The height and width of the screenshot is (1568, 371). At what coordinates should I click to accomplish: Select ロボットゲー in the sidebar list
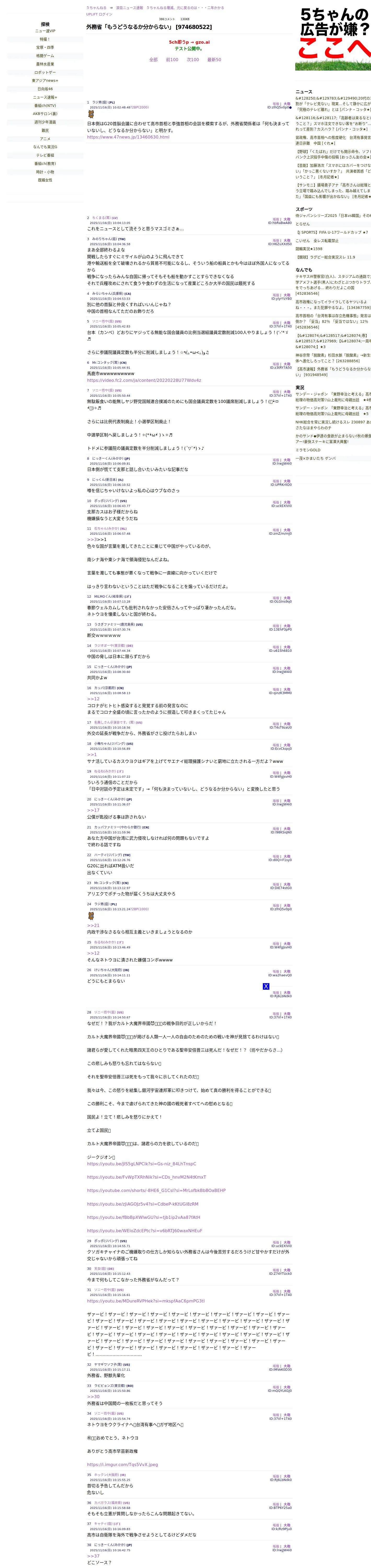click(45, 72)
